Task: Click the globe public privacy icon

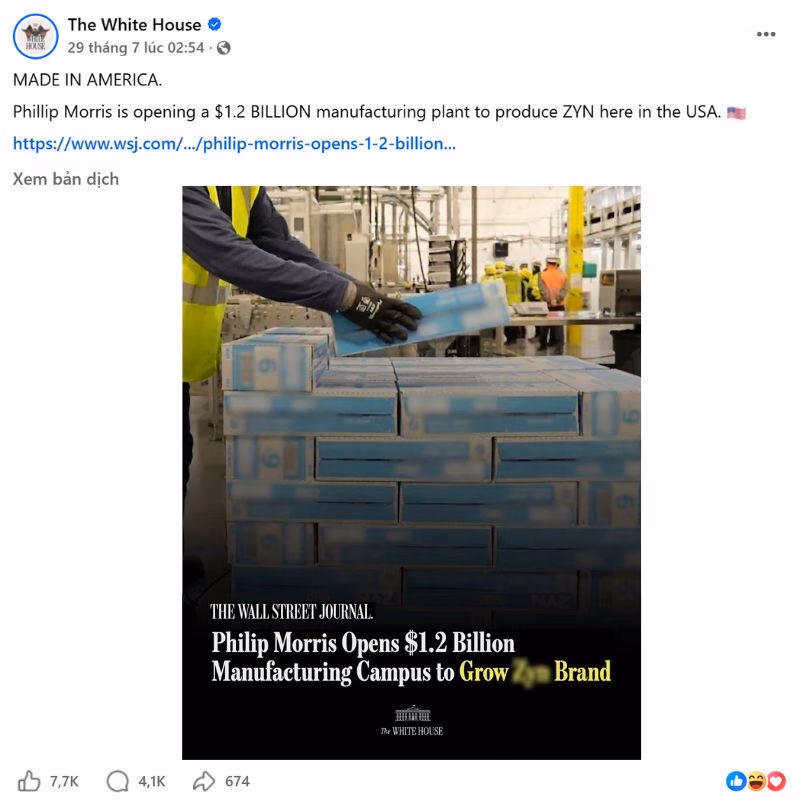Action: pyautogui.click(x=223, y=48)
